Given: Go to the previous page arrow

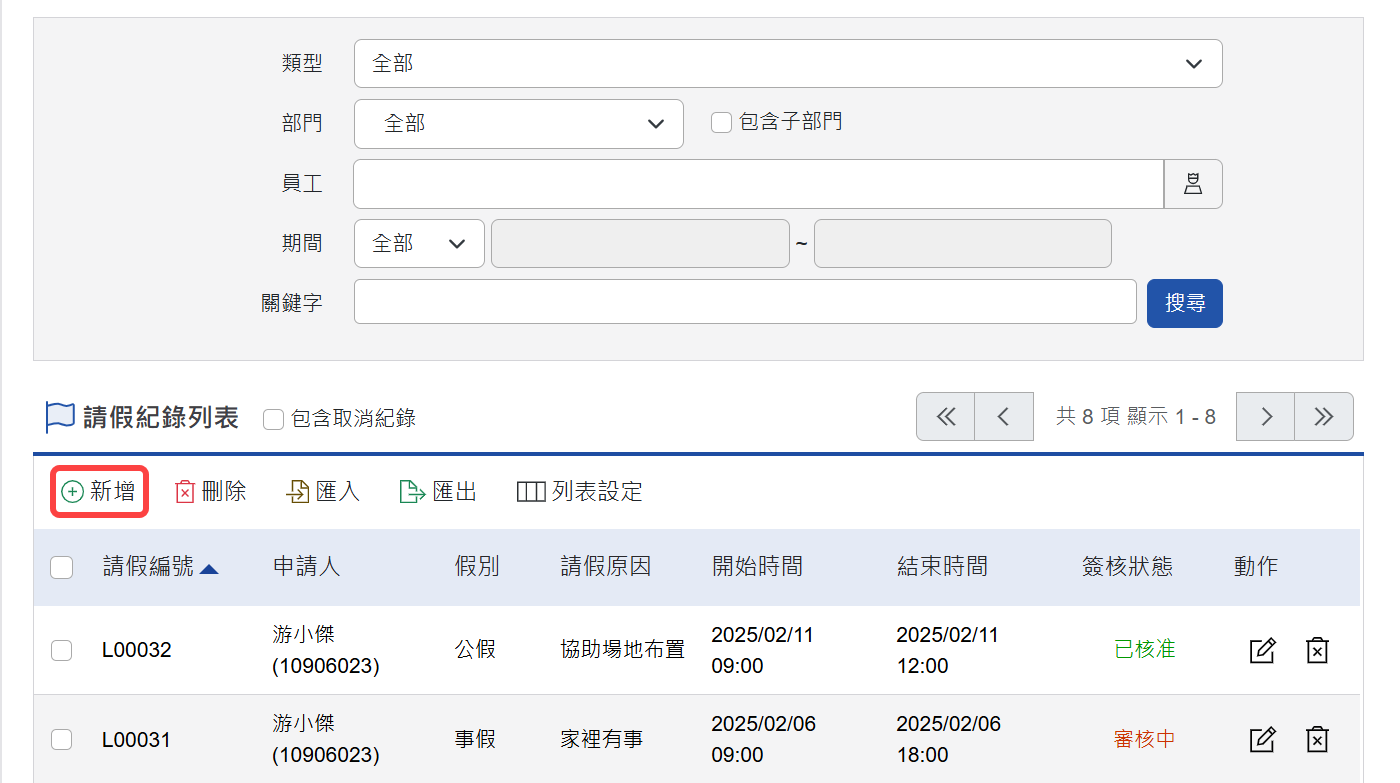Looking at the screenshot, I should click(1003, 417).
